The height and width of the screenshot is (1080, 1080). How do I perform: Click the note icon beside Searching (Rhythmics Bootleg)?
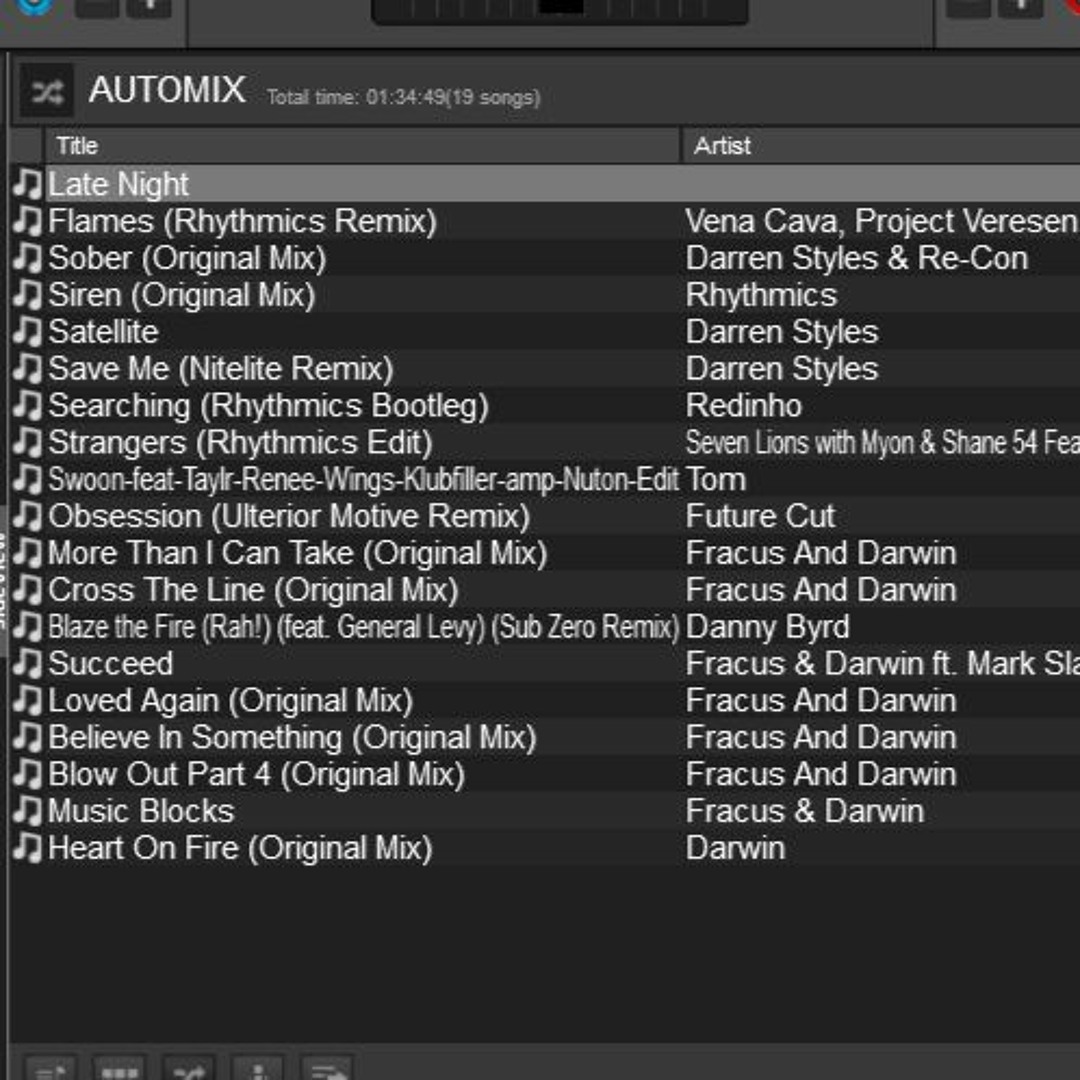(x=28, y=405)
